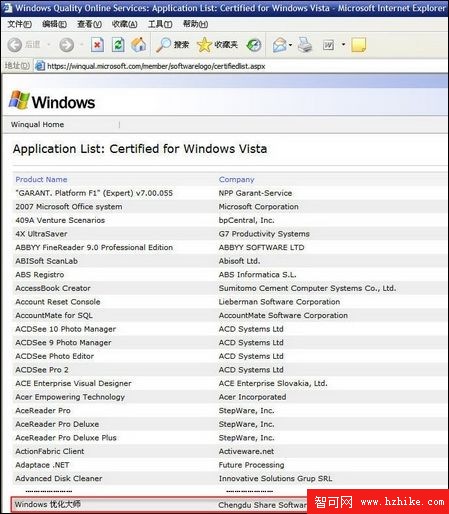Image resolution: width=449 pixels, height=514 pixels.
Task: Select ACE Enterprise Visual Designer entry
Action: tap(73, 383)
